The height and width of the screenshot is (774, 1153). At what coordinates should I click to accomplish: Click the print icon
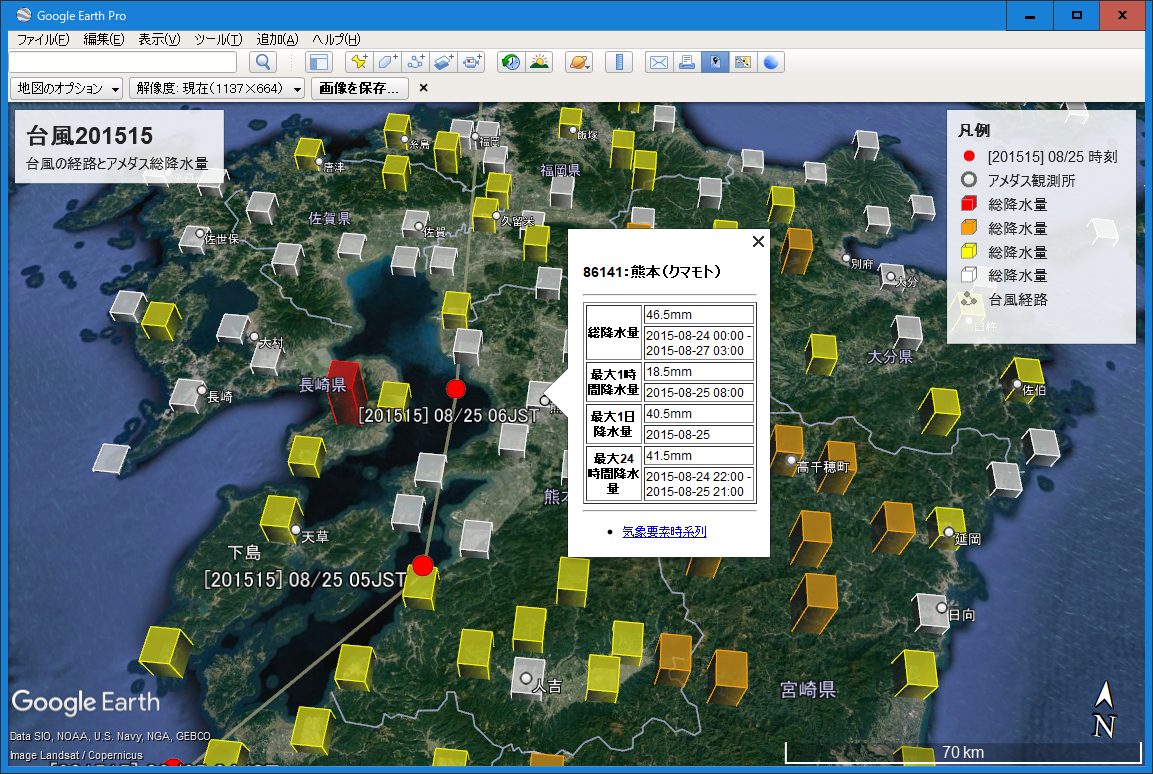click(687, 62)
